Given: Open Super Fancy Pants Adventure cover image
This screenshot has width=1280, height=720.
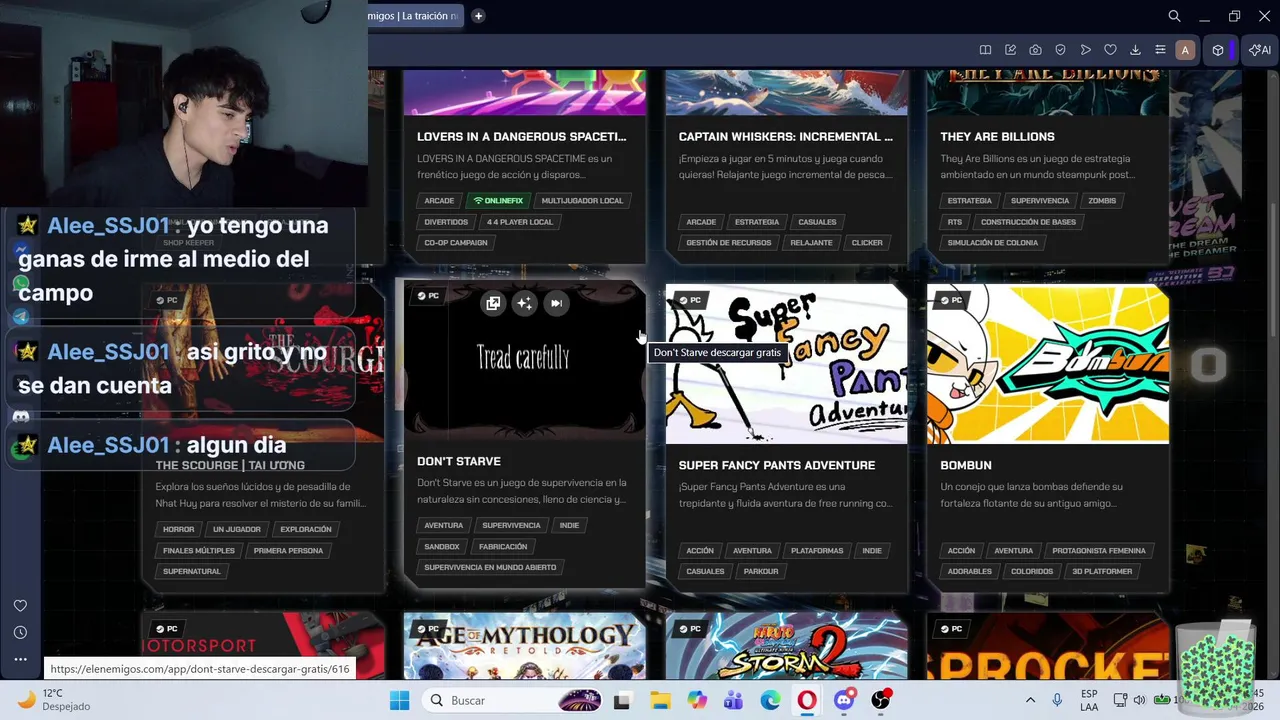Looking at the screenshot, I should point(787,364).
